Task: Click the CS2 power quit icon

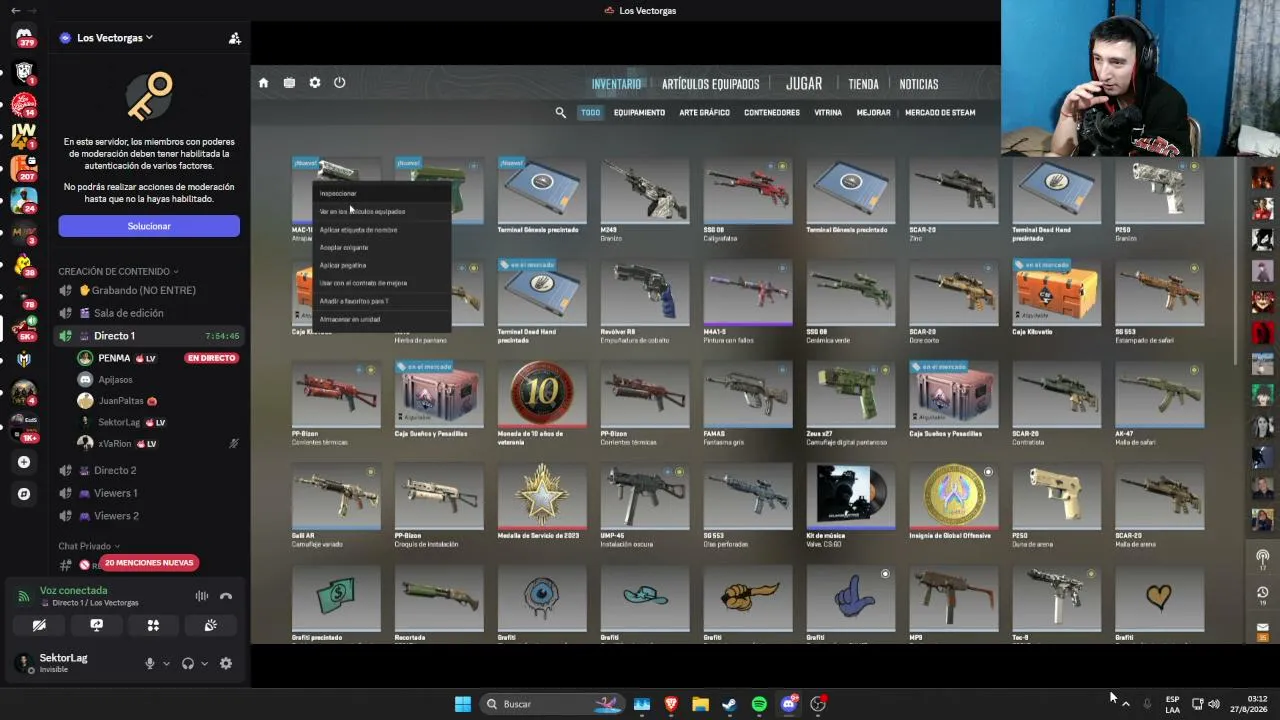Action: pos(340,83)
